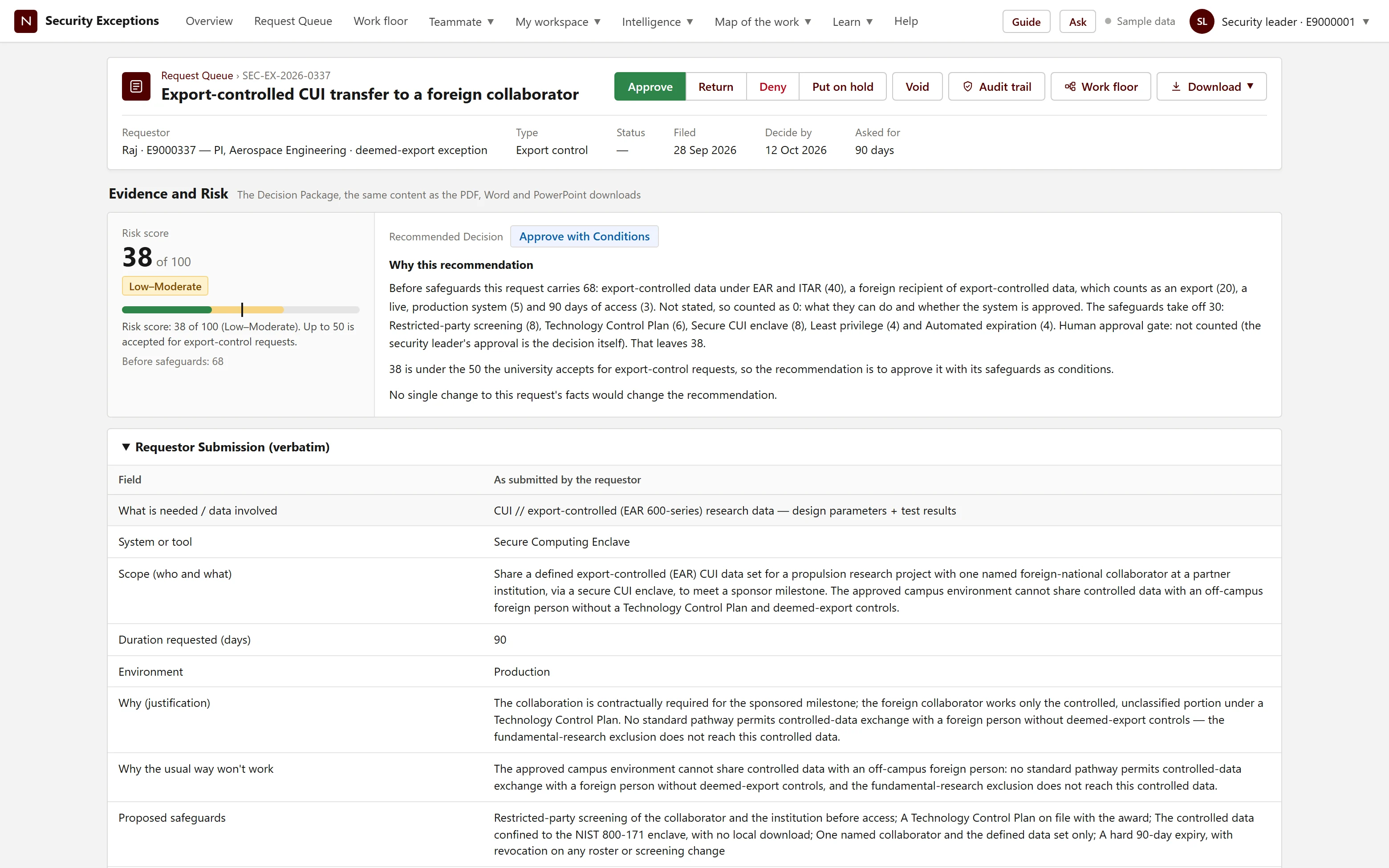Viewport: 1389px width, 868px height.
Task: Click the Sample data indicator
Action: [x=1140, y=21]
